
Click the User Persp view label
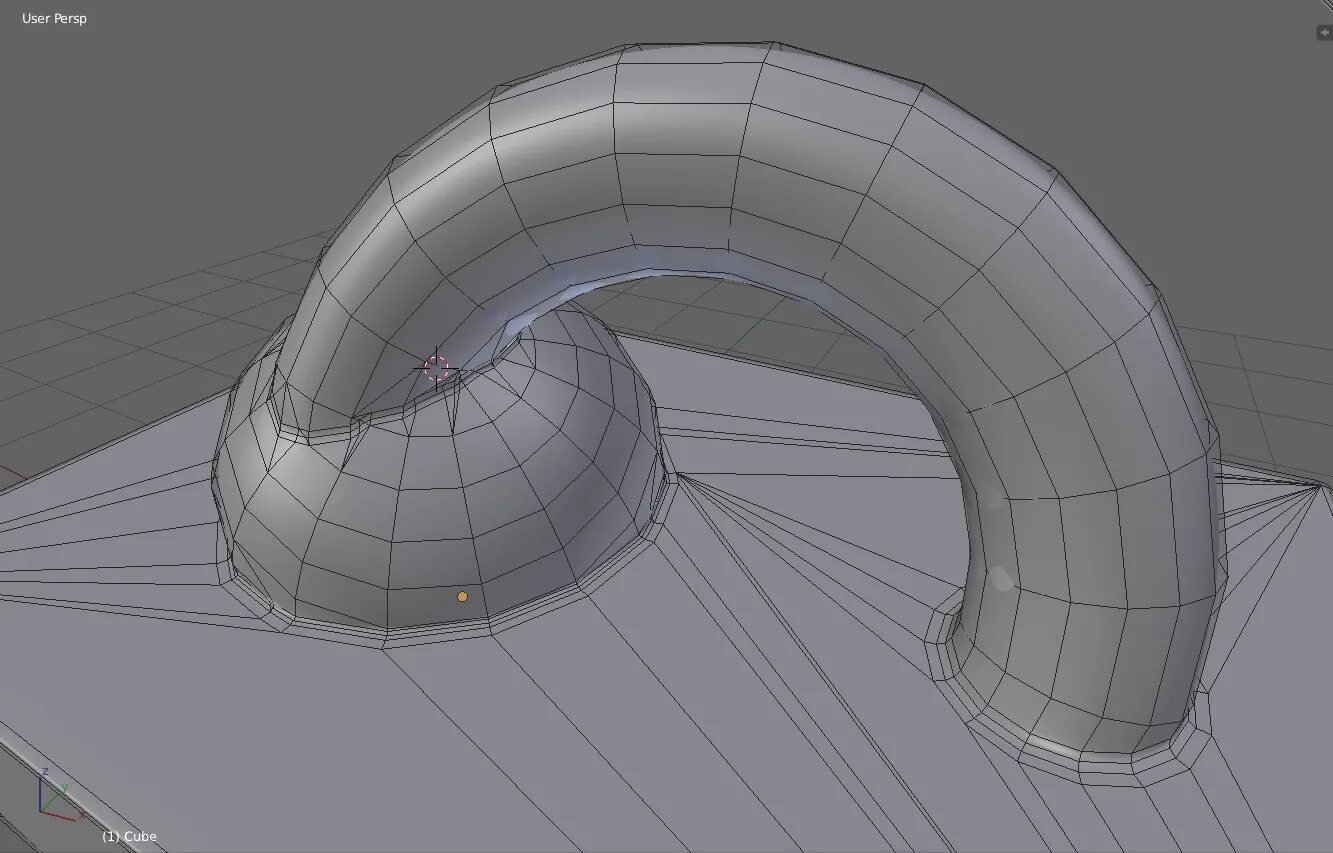tap(54, 18)
